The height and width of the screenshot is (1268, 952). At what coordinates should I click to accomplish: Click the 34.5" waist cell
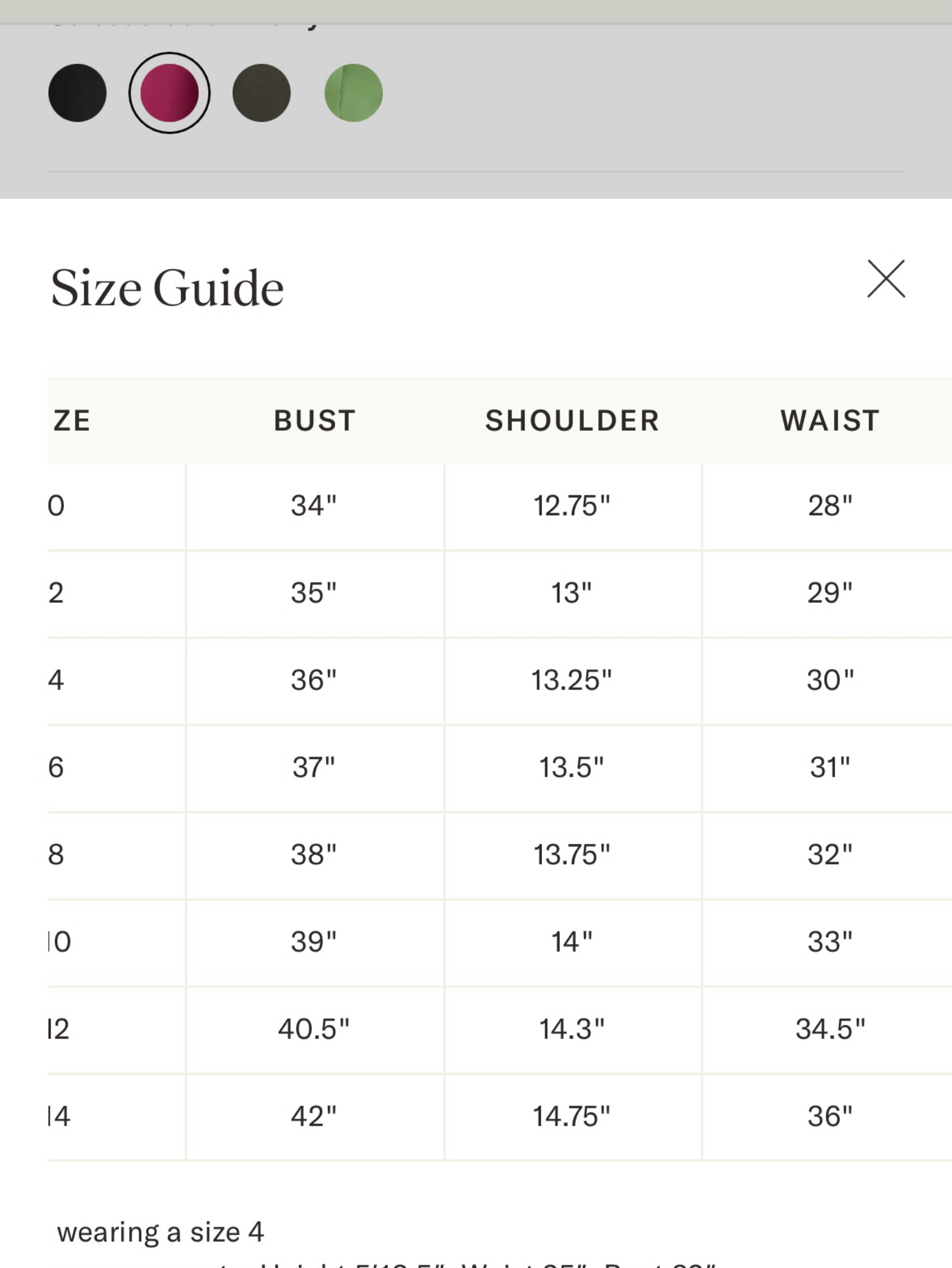(x=831, y=1029)
